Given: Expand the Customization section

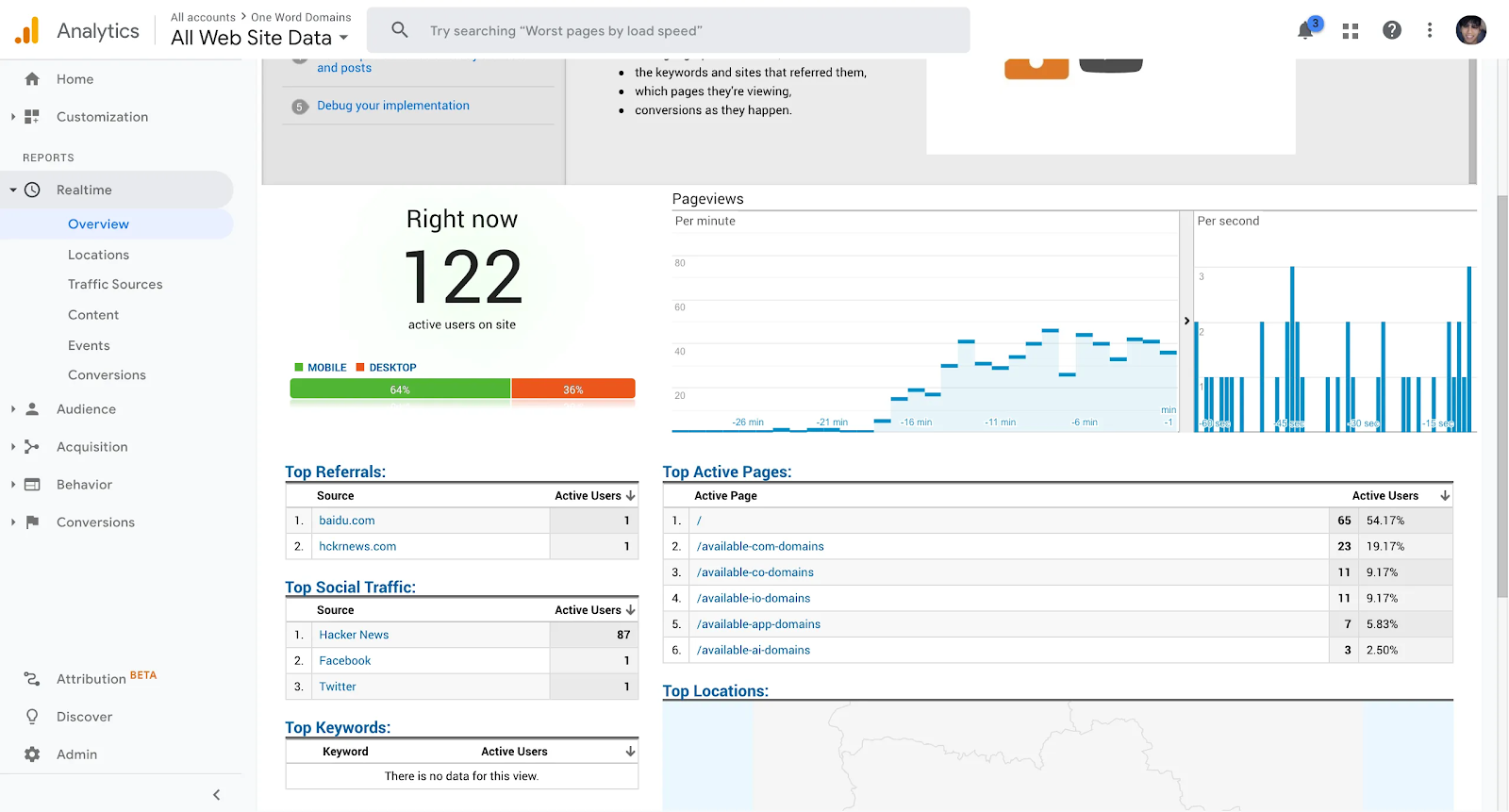Looking at the screenshot, I should pyautogui.click(x=13, y=117).
